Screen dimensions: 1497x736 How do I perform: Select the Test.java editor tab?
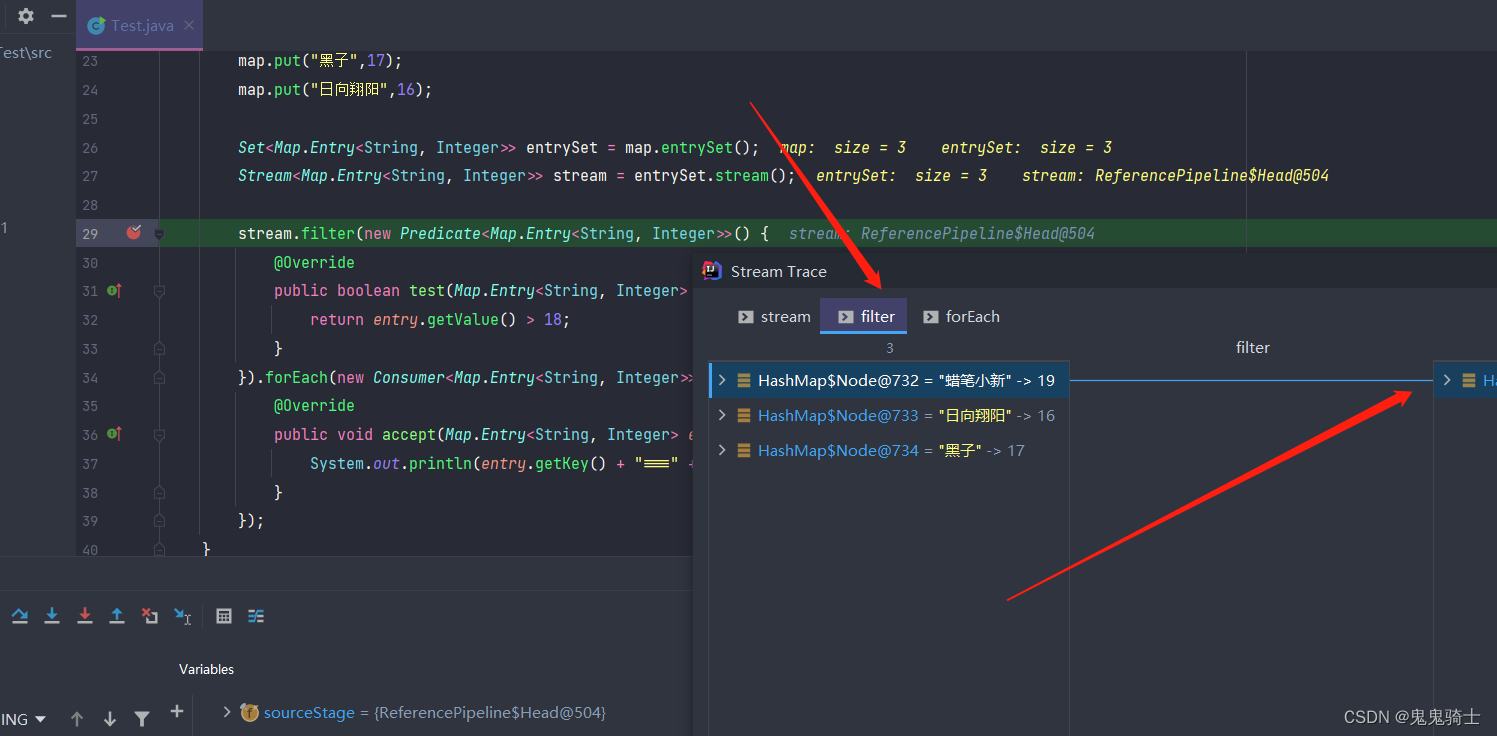tap(141, 26)
